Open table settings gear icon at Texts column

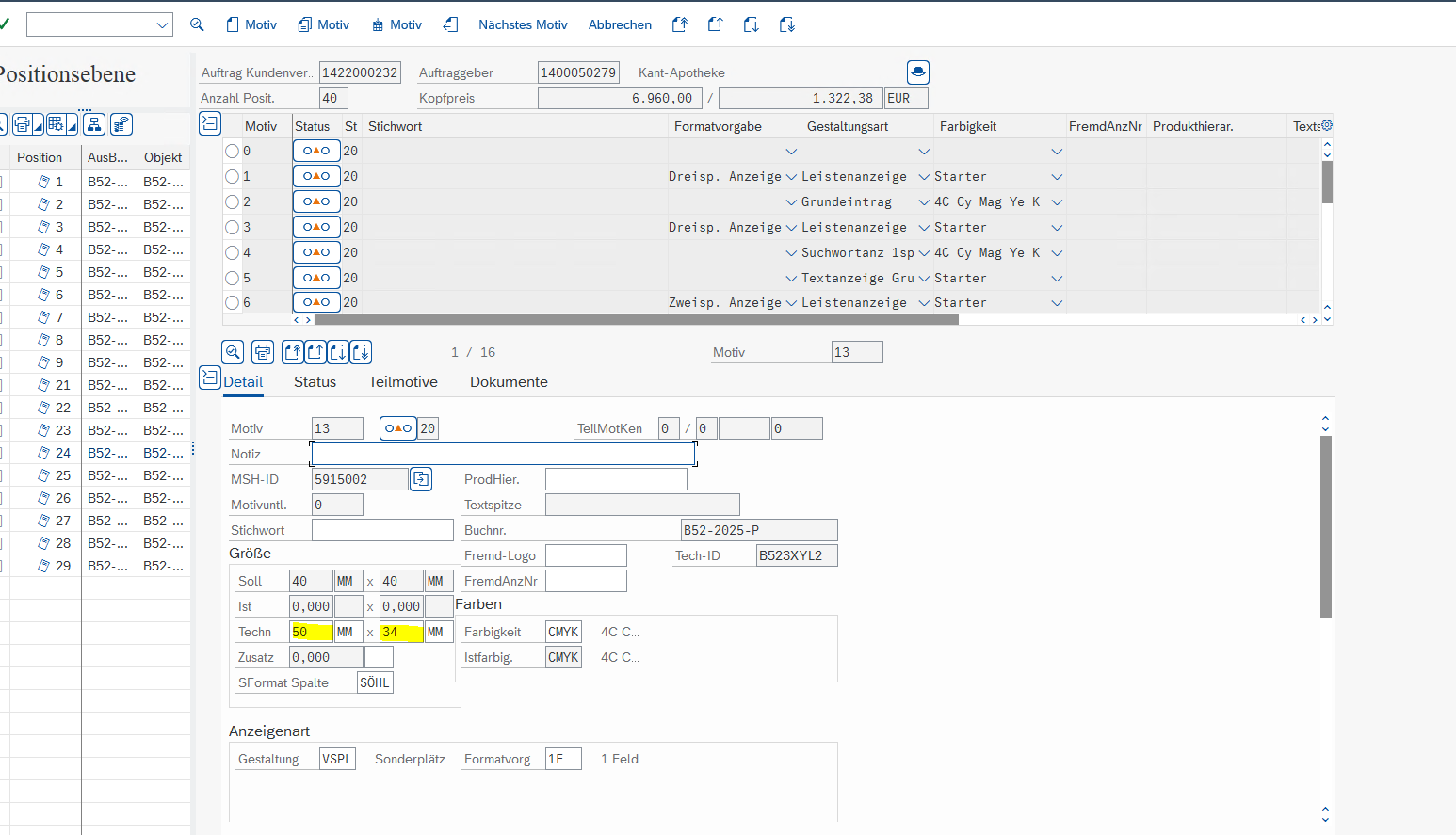coord(1327,125)
